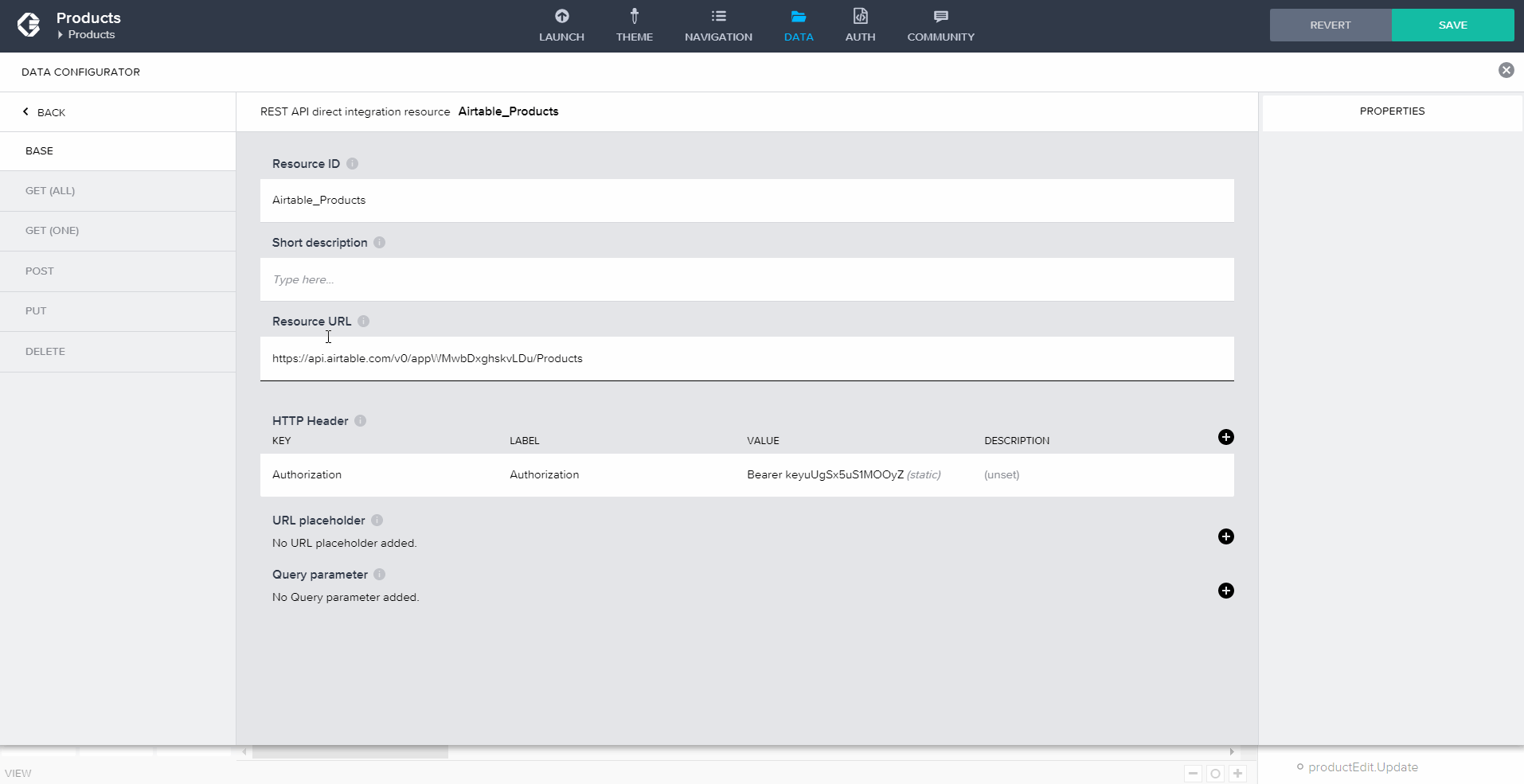Click the Resource URL input field
Image resolution: width=1524 pixels, height=784 pixels.
point(747,358)
